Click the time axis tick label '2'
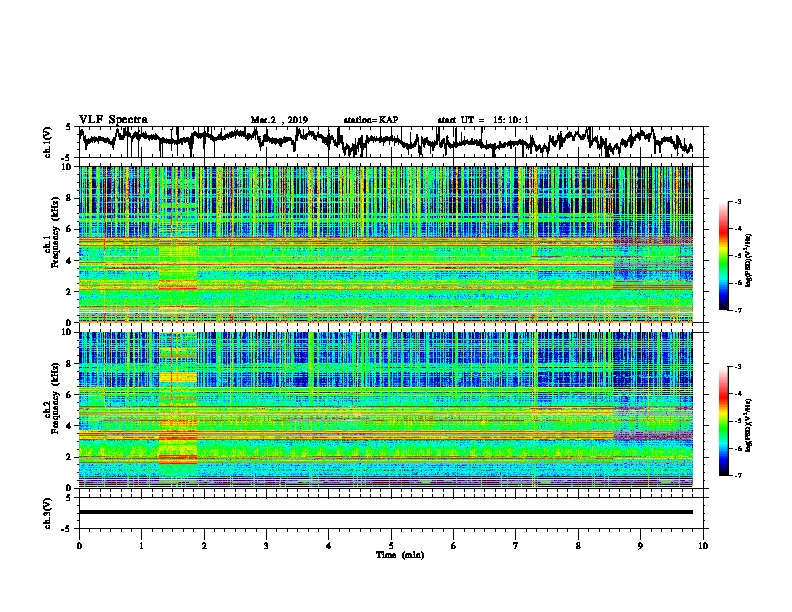 coord(204,546)
